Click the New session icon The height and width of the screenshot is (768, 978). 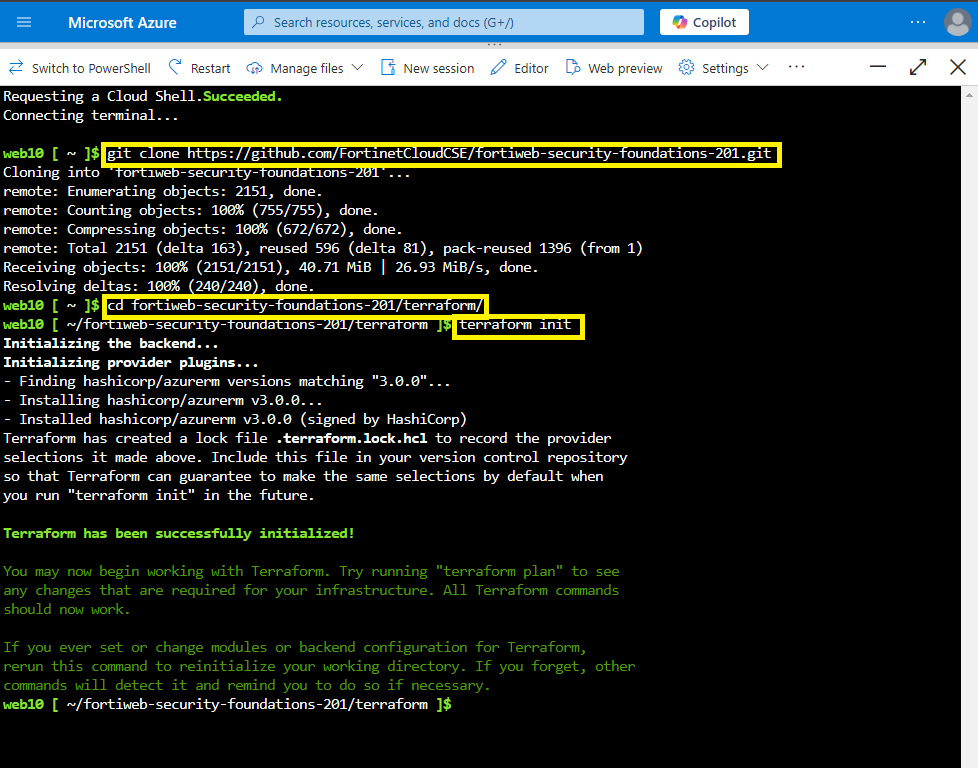click(x=388, y=67)
